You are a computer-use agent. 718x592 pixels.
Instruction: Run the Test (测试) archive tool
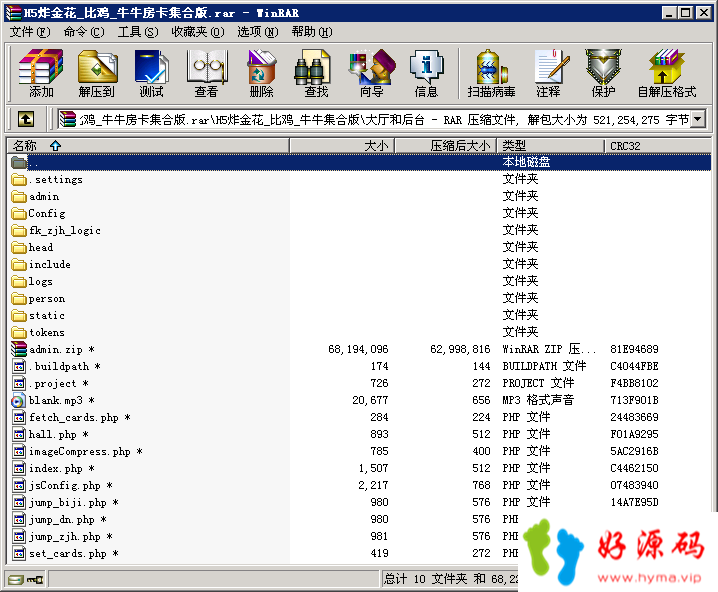click(152, 73)
